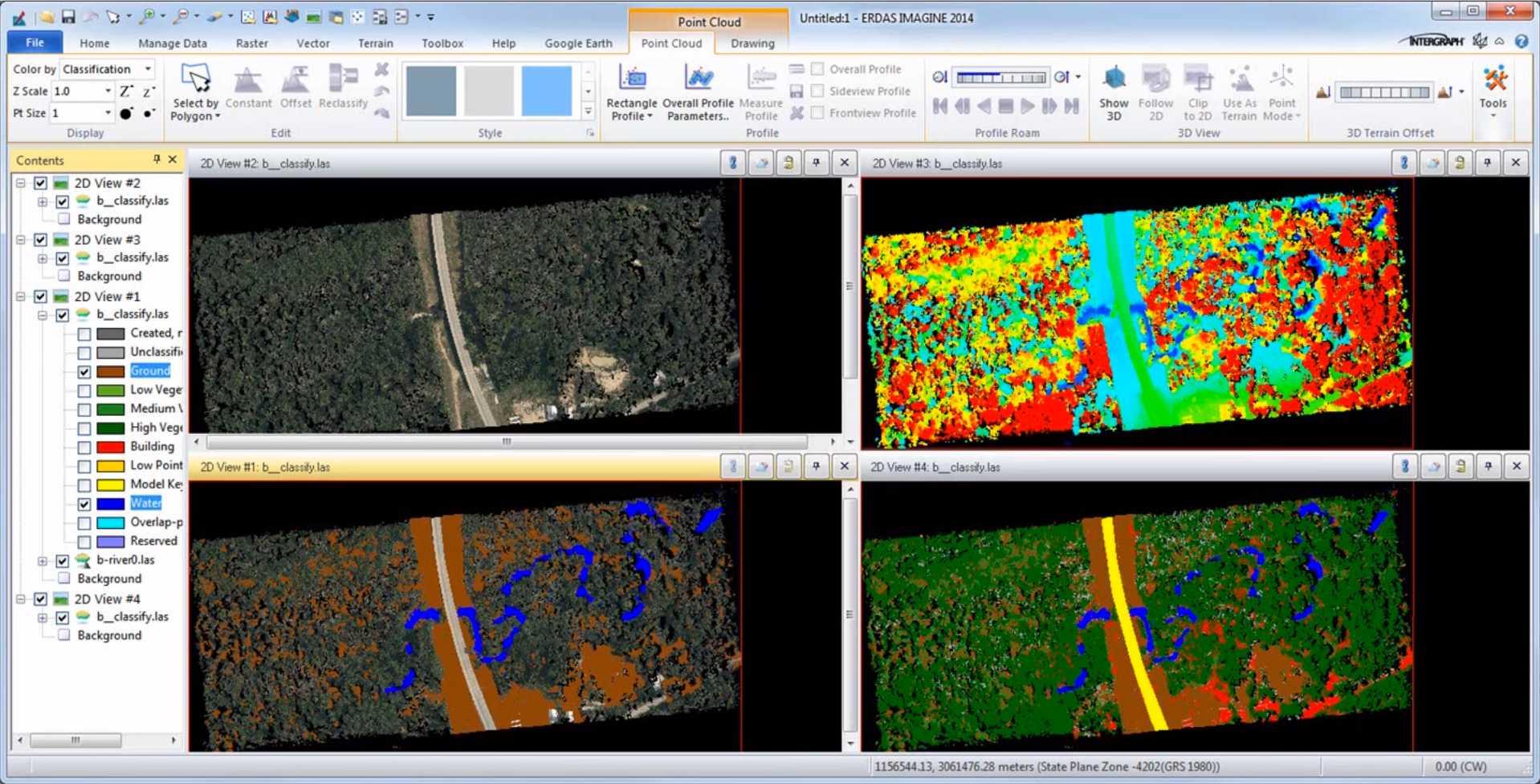Screen dimensions: 1540x784
Task: Select the bright blue style swatch
Action: [x=546, y=91]
